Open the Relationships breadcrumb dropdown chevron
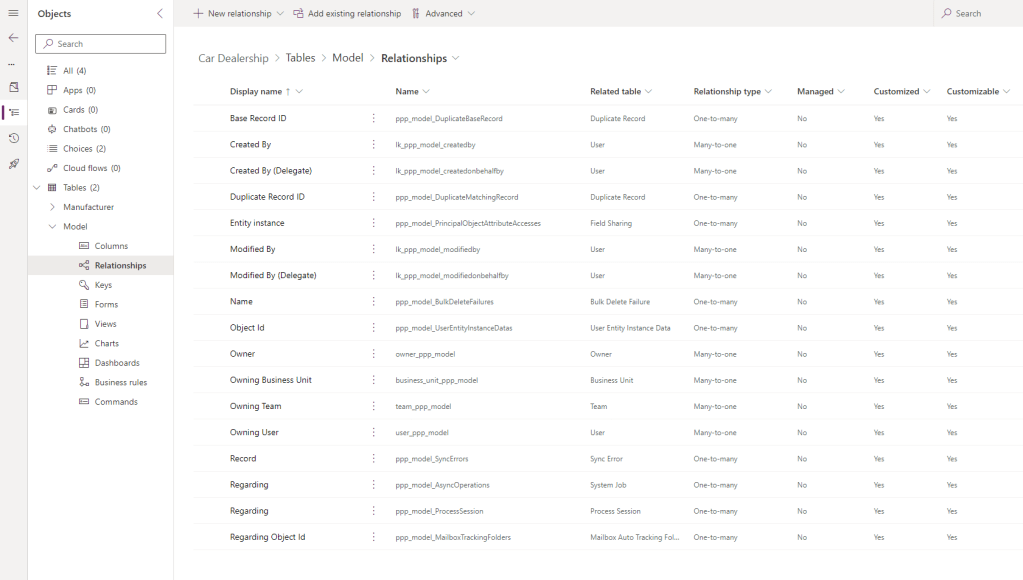Screen dimensions: 1023x580 point(456,58)
